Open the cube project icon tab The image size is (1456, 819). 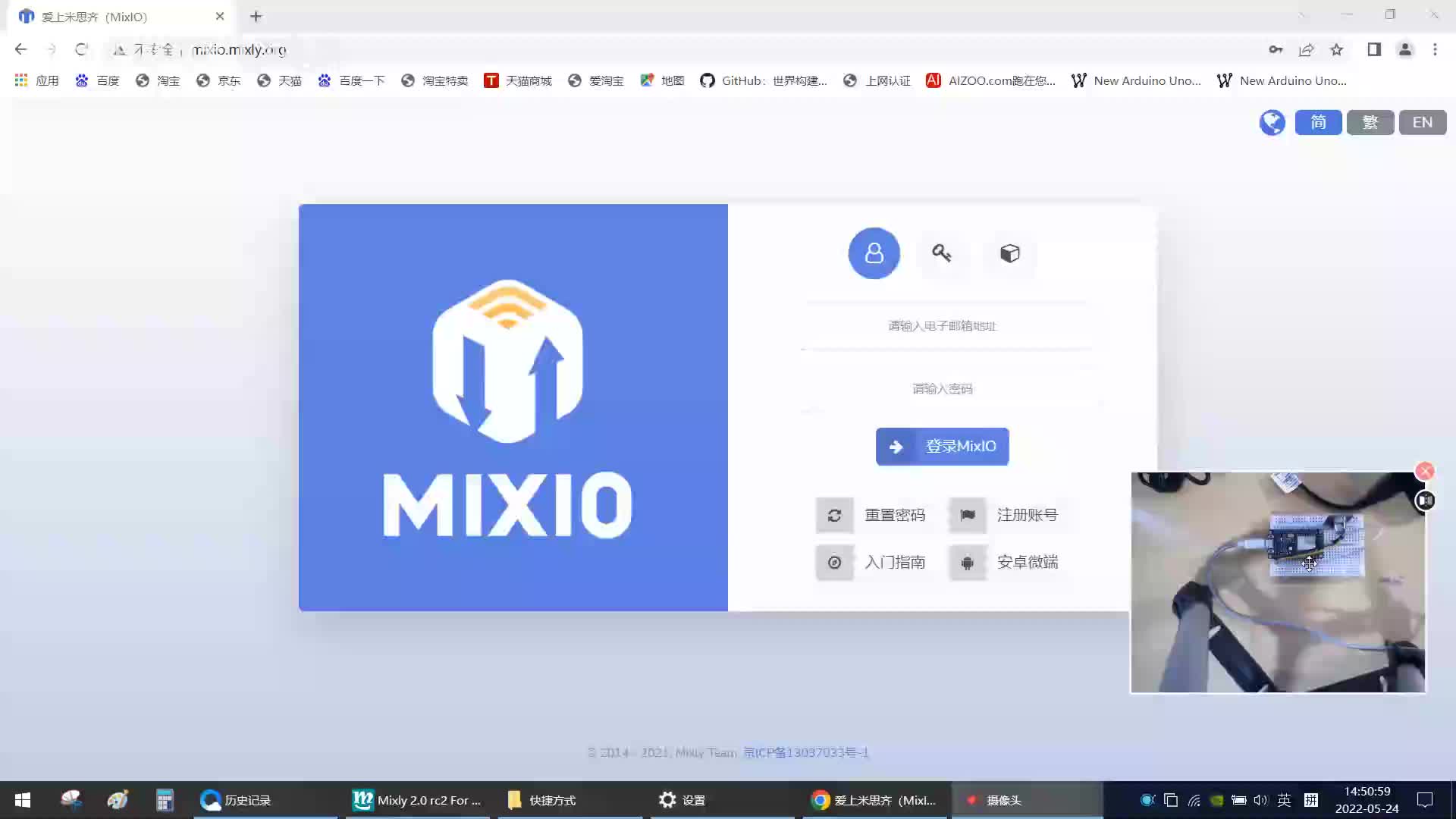1009,253
